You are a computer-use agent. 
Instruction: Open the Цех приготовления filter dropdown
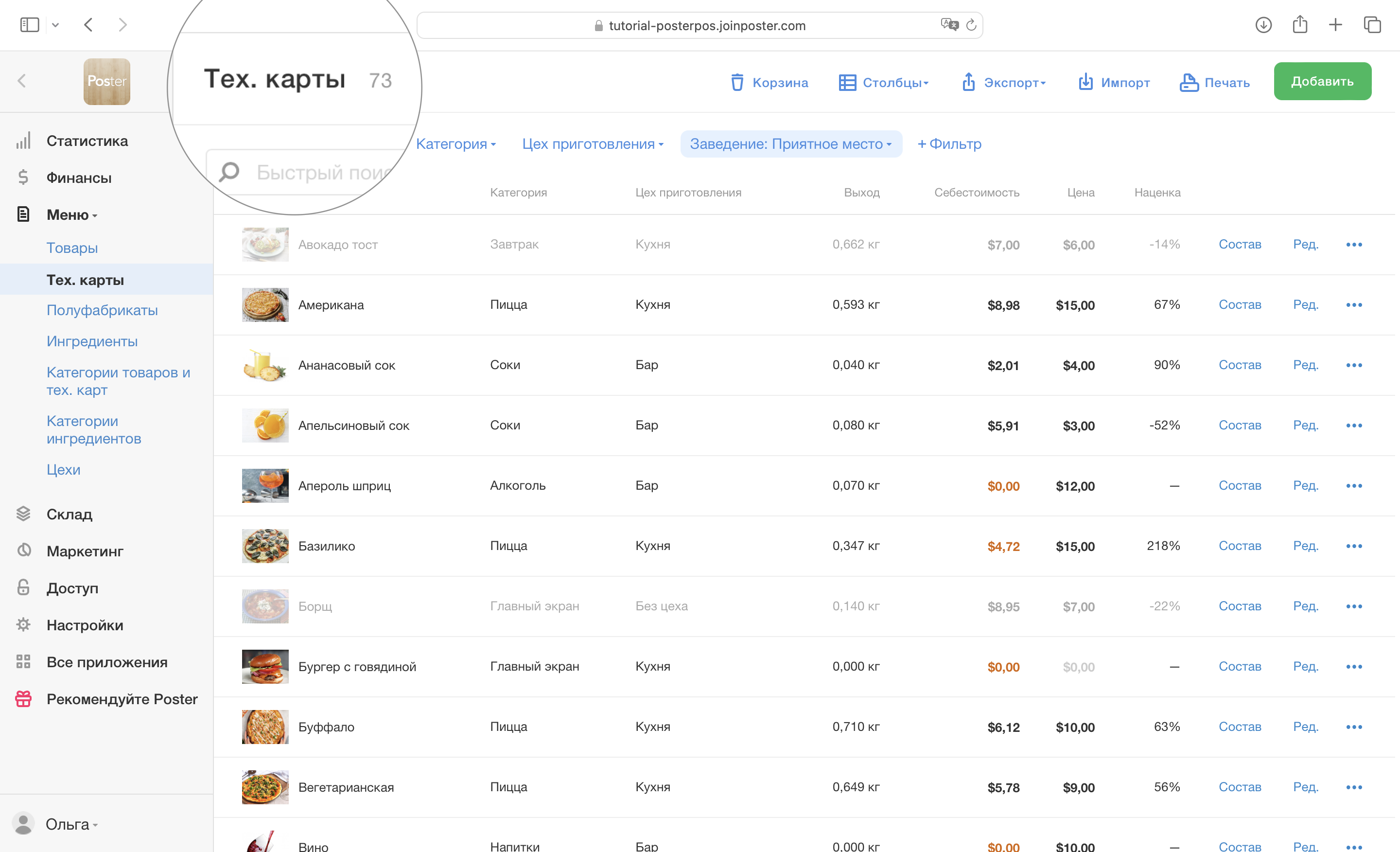tap(593, 144)
